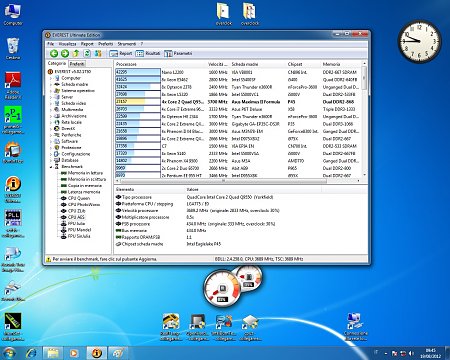The height and width of the screenshot is (360, 450).
Task: Select the Copia in memoria benchmark
Action: pyautogui.click(x=81, y=186)
